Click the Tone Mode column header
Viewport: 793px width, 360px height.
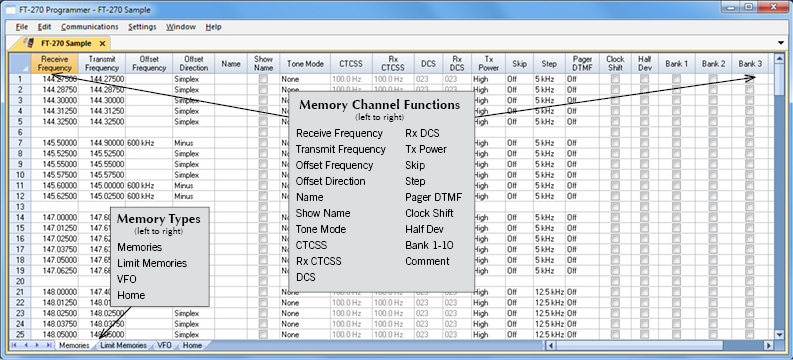[305, 63]
